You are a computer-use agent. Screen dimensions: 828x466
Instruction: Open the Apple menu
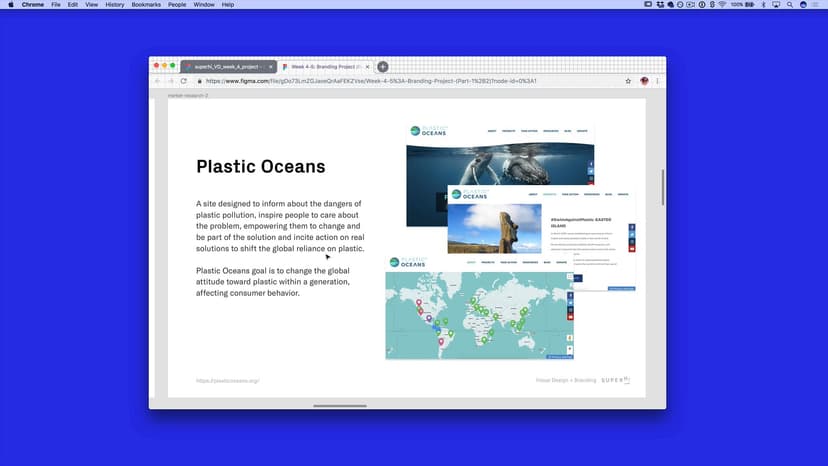(x=9, y=5)
